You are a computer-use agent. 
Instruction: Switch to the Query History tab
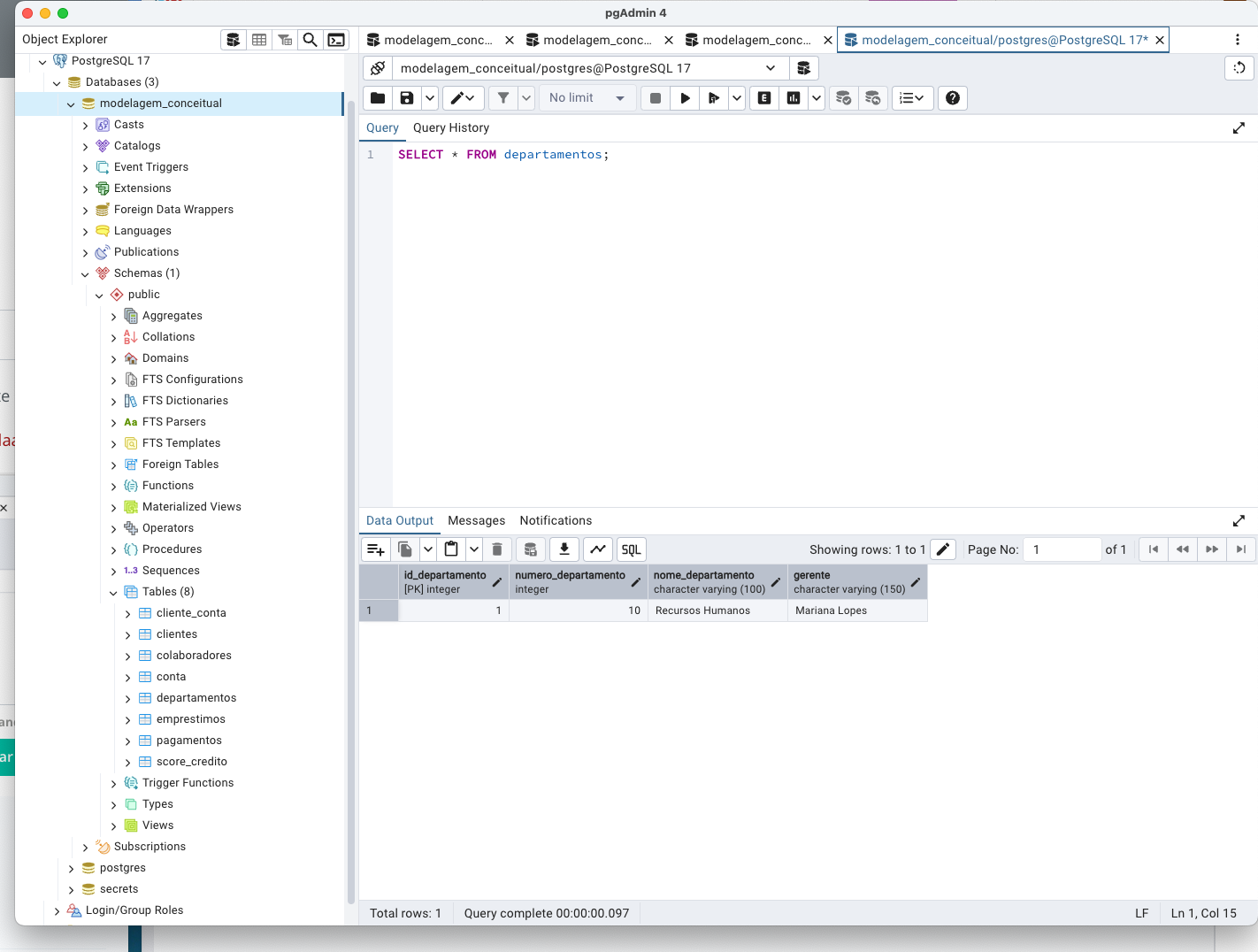(x=450, y=127)
